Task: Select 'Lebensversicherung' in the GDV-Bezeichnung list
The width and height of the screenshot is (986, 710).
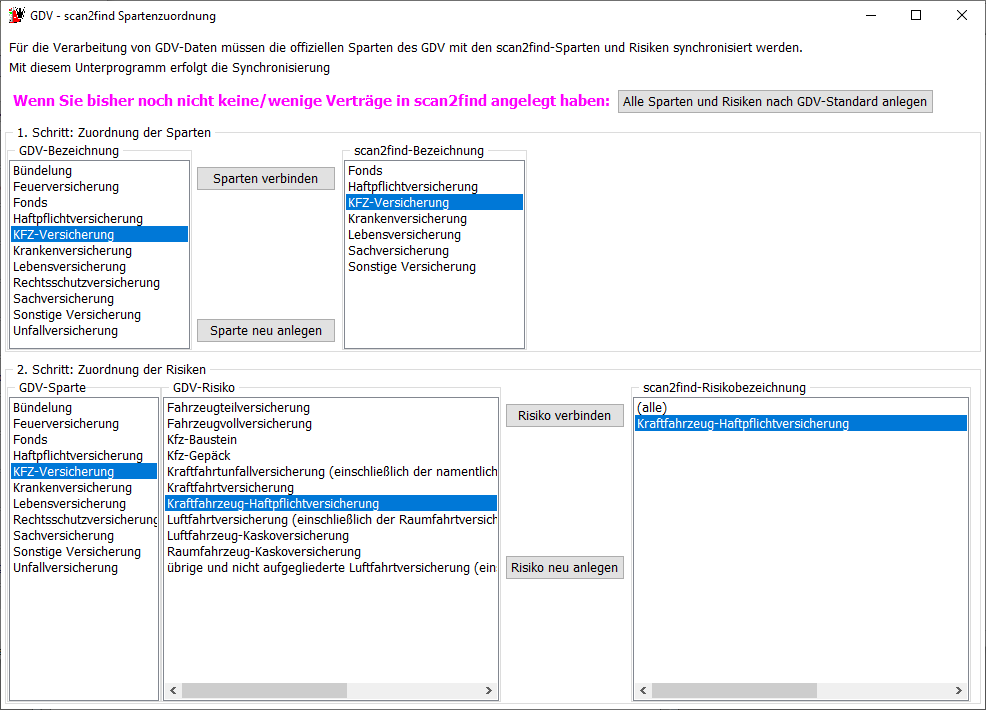Action: coord(99,267)
